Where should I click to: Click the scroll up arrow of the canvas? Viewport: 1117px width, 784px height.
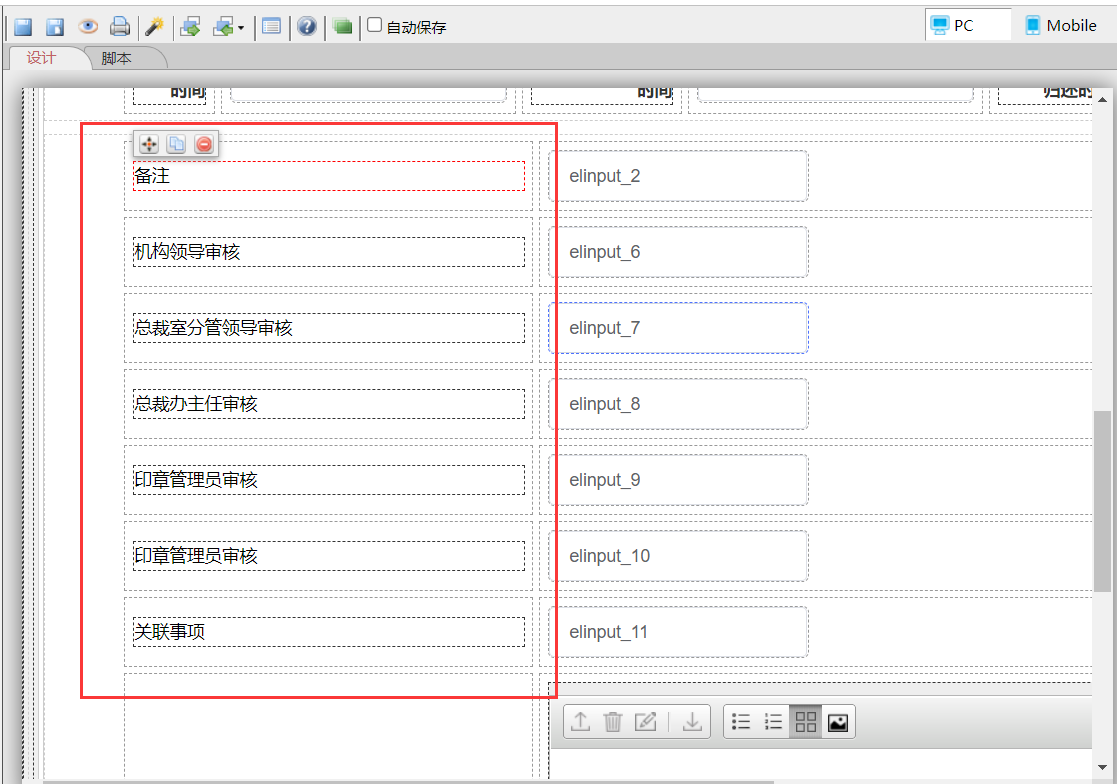click(1102, 100)
